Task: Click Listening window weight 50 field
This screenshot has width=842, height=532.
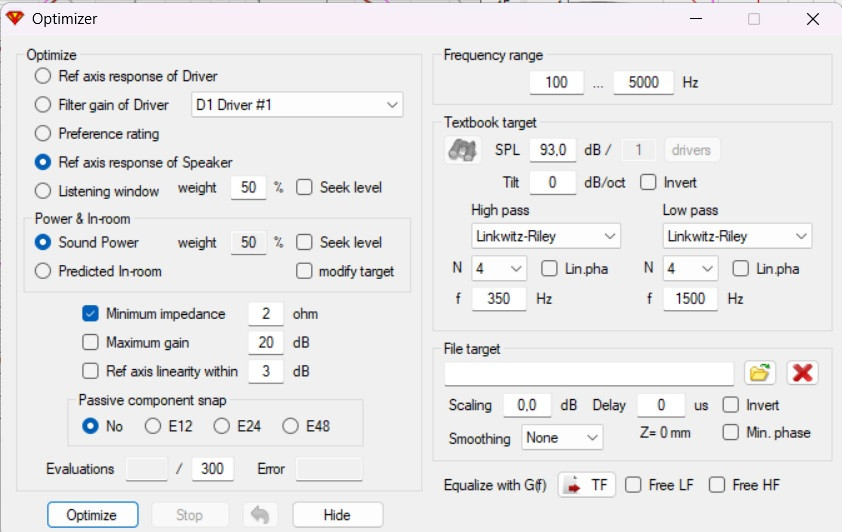Action: pyautogui.click(x=248, y=187)
